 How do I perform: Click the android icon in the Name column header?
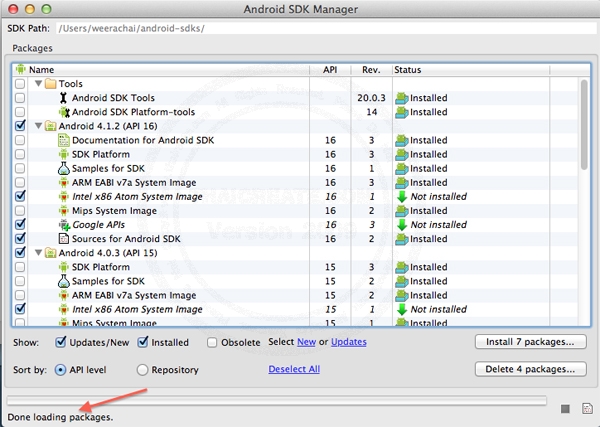(21, 69)
